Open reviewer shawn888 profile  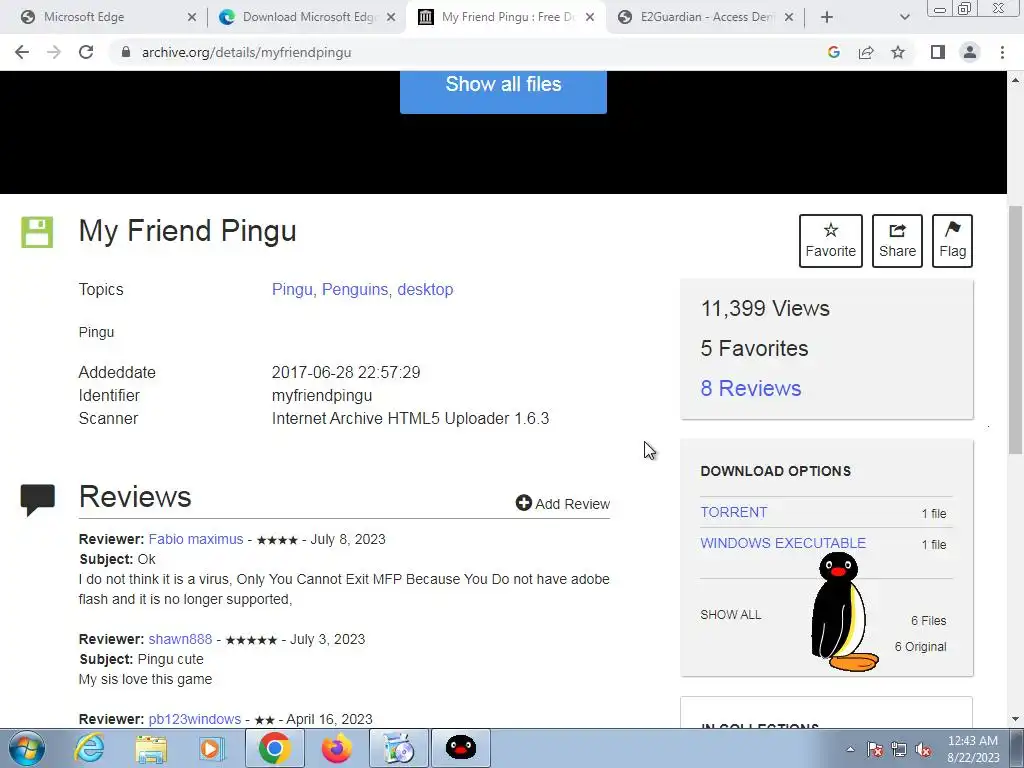point(180,639)
